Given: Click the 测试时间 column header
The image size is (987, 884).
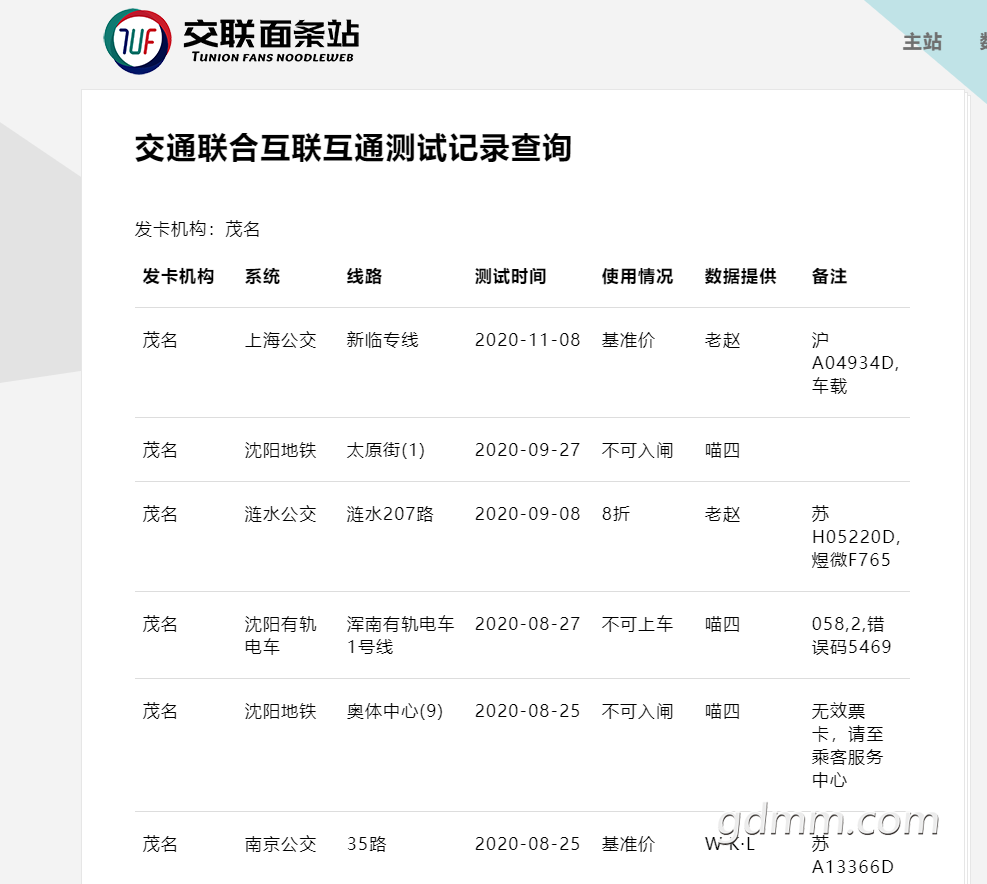Looking at the screenshot, I should pyautogui.click(x=510, y=277).
